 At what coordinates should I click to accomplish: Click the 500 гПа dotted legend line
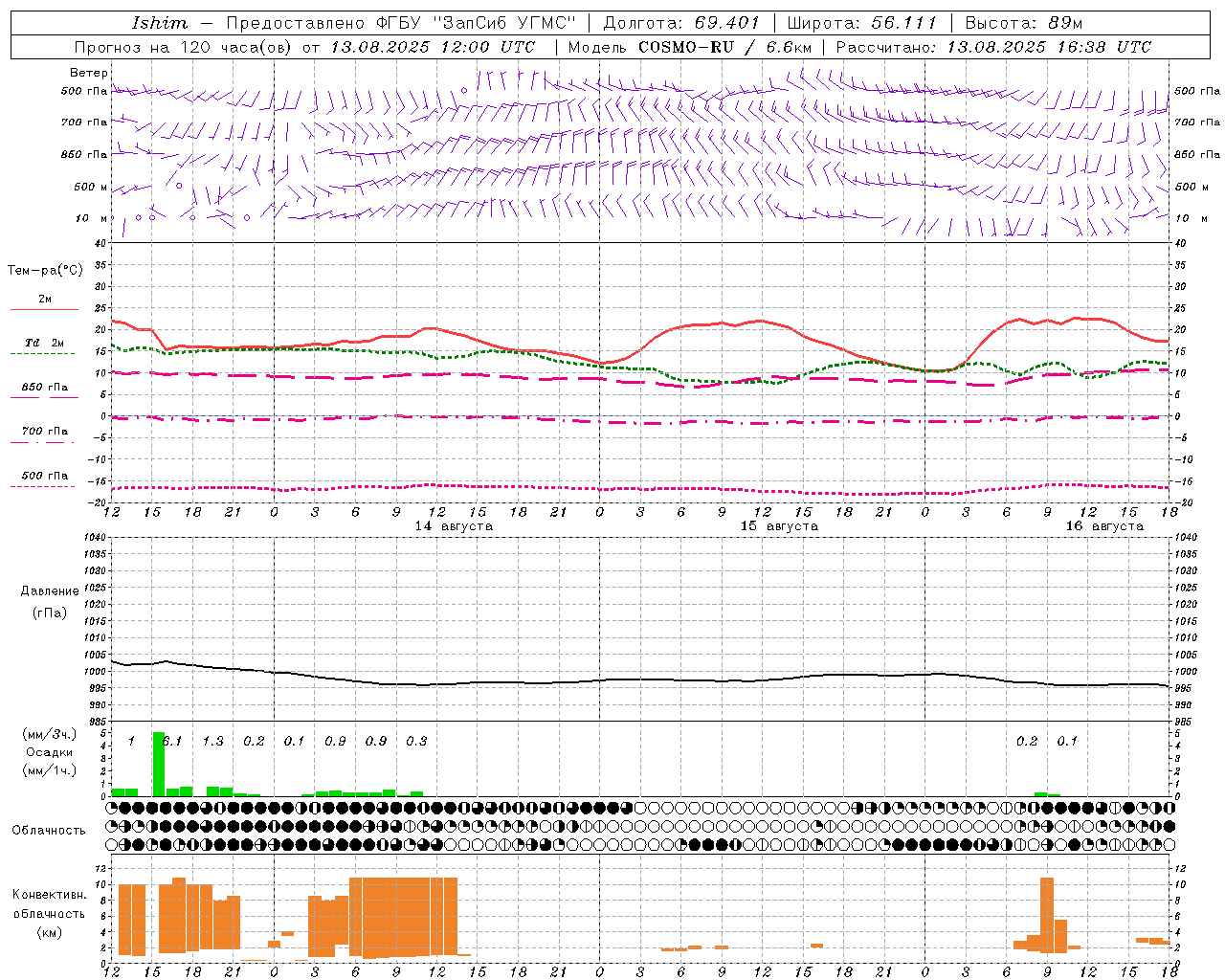tap(42, 486)
